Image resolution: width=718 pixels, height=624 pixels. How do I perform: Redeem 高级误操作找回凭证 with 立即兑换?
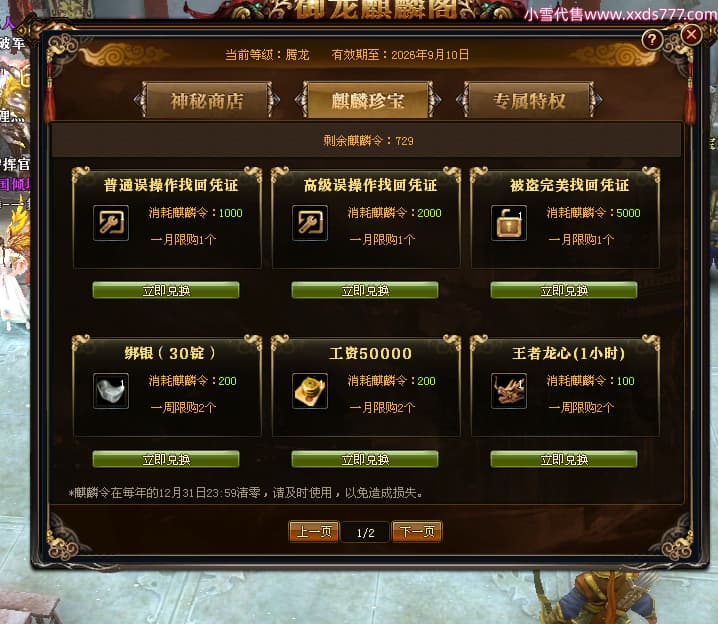pyautogui.click(x=365, y=290)
